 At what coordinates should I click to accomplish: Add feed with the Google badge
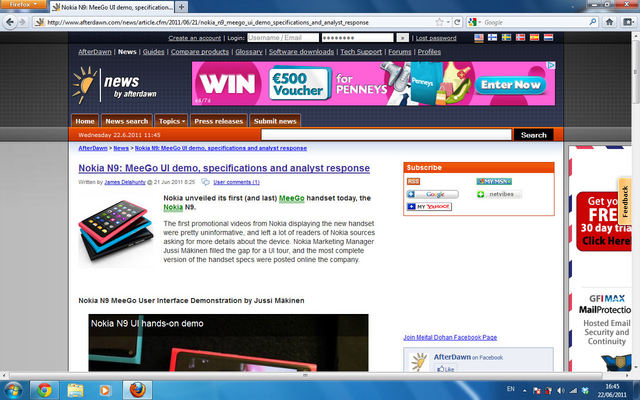pos(433,194)
